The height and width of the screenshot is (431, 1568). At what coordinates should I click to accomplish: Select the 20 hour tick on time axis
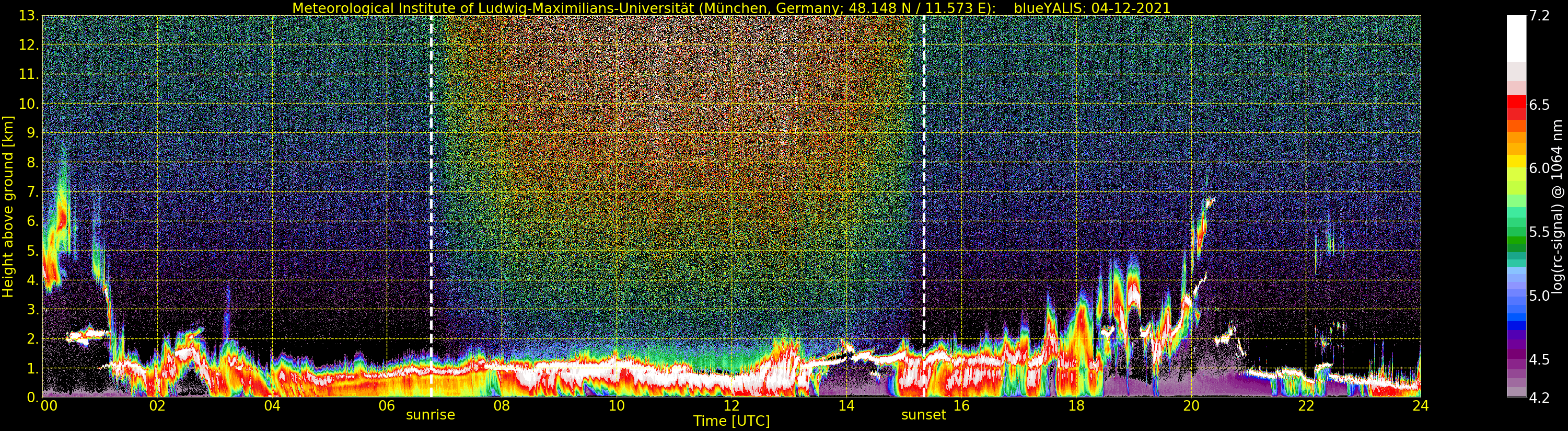pyautogui.click(x=1191, y=406)
